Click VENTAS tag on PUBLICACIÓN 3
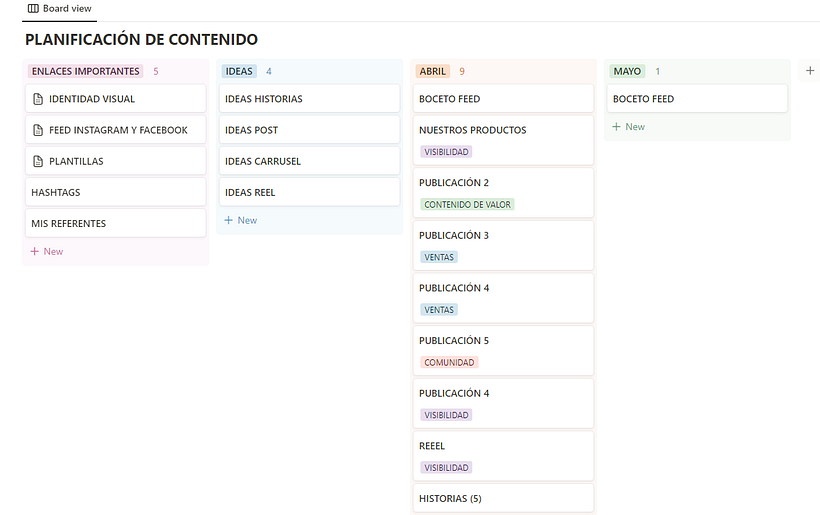This screenshot has height=515, width=820. tap(439, 257)
